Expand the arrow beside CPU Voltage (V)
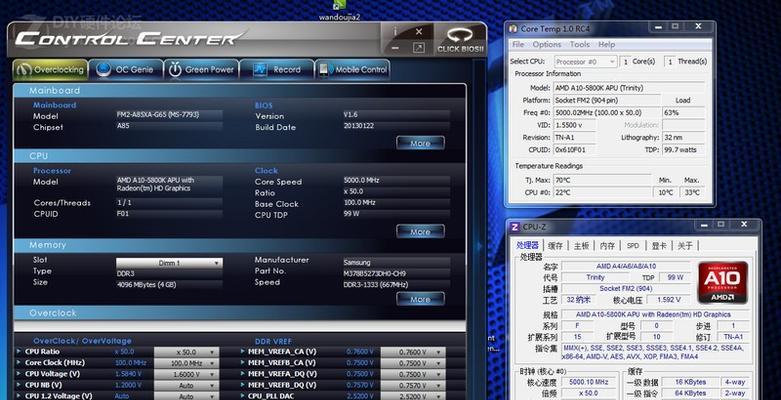The image size is (781, 400). (19, 374)
